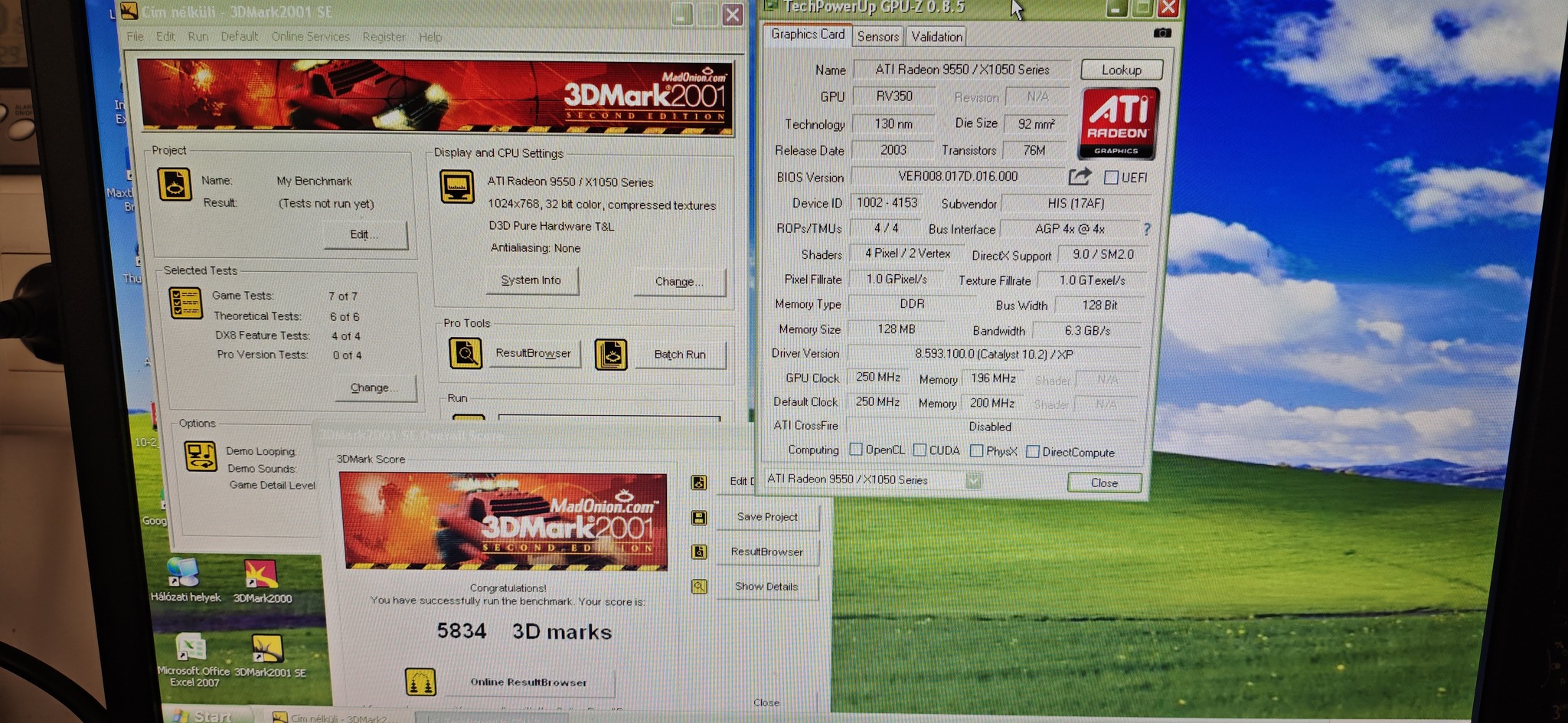Image resolution: width=1568 pixels, height=723 pixels.
Task: Open the Help menu in 3DMark2001
Action: tap(430, 37)
